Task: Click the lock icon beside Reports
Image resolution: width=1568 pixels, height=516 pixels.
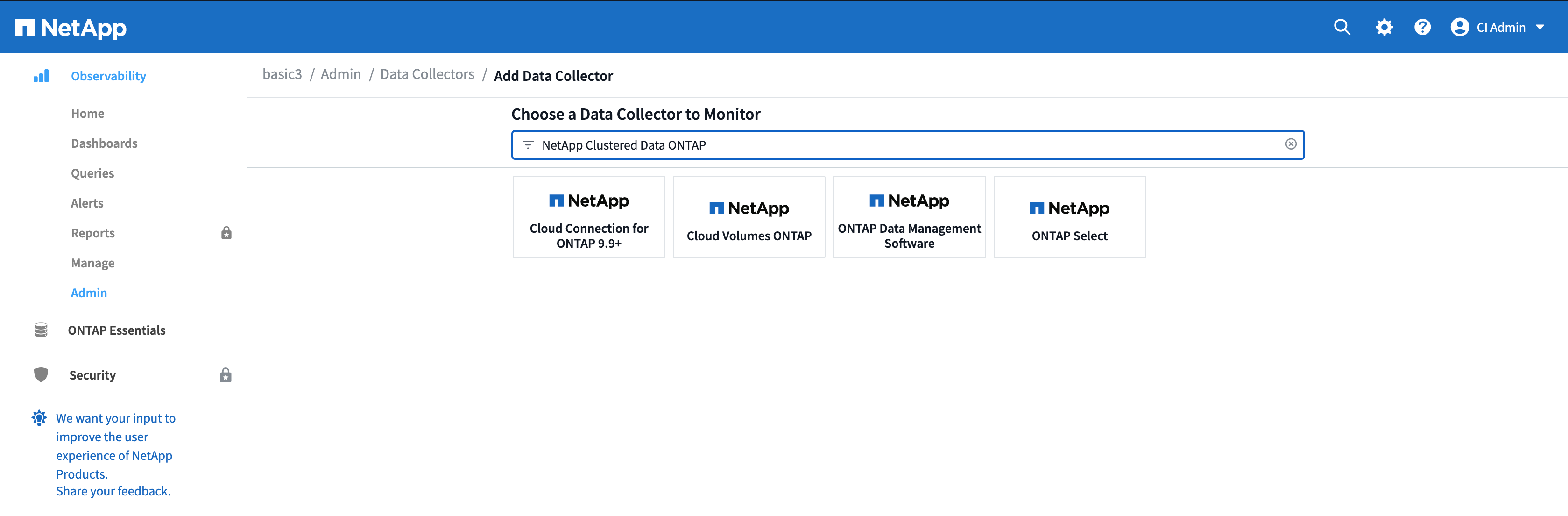Action: point(226,233)
